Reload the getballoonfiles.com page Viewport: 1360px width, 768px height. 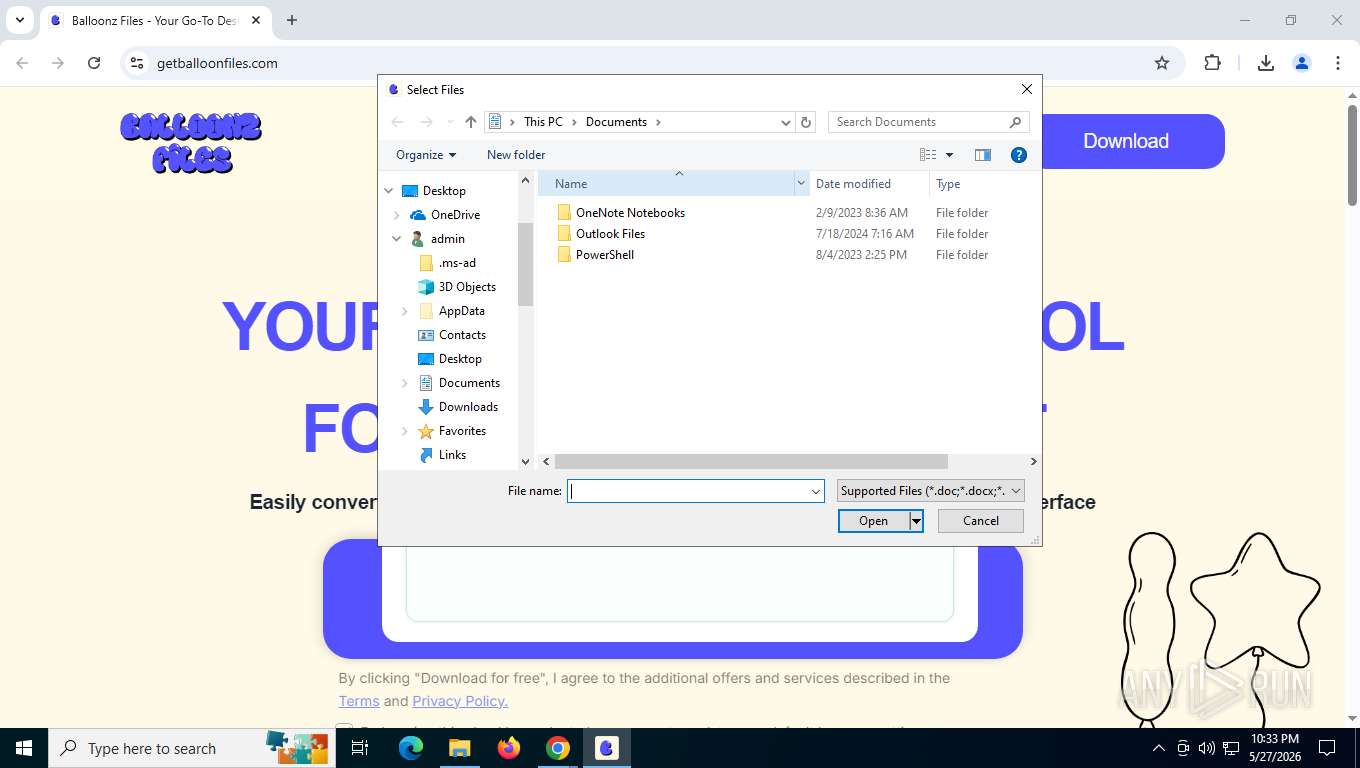pos(94,63)
